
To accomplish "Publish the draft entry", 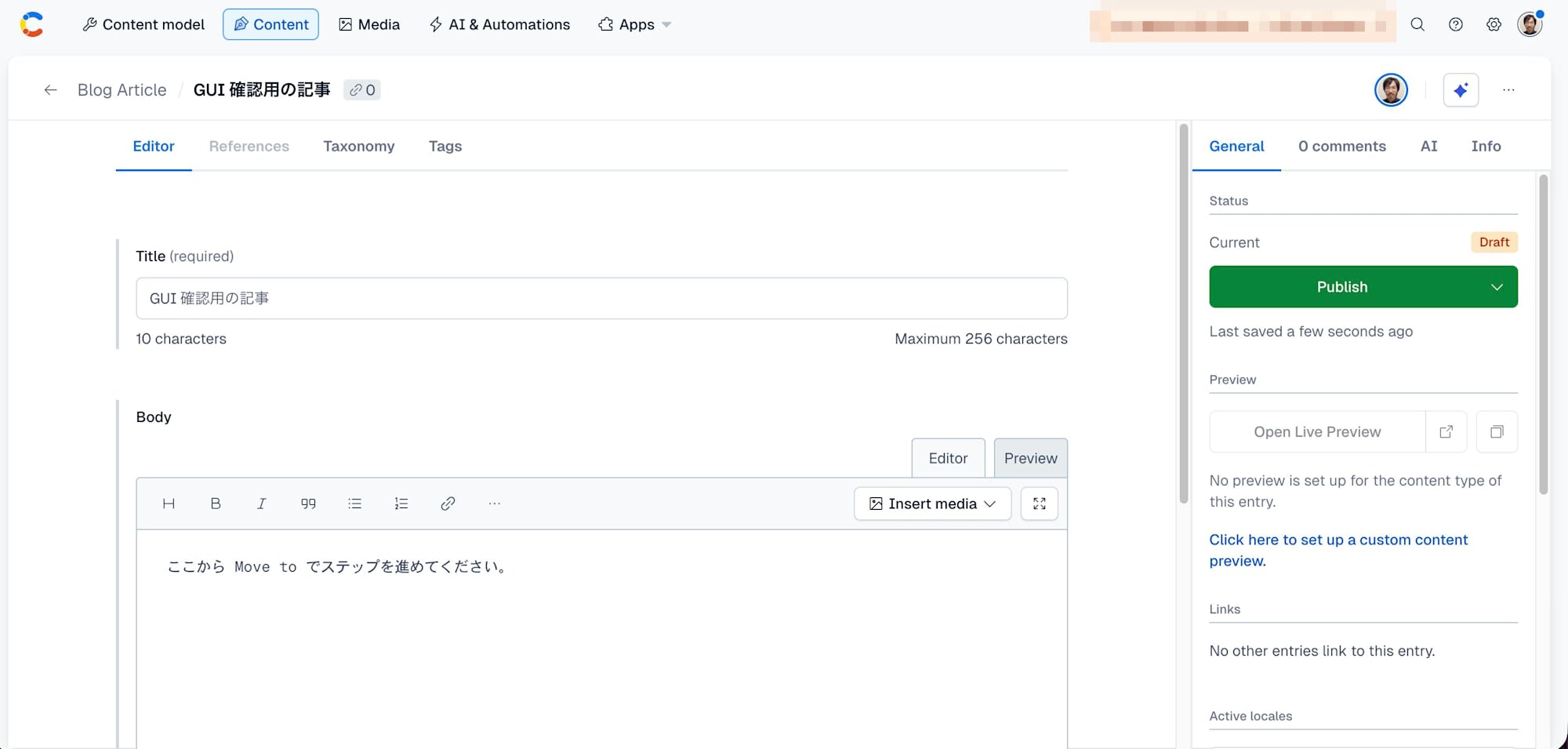I will tap(1342, 287).
